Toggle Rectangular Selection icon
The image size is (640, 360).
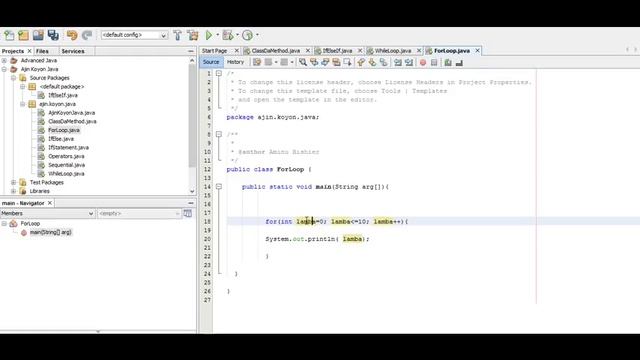347,62
